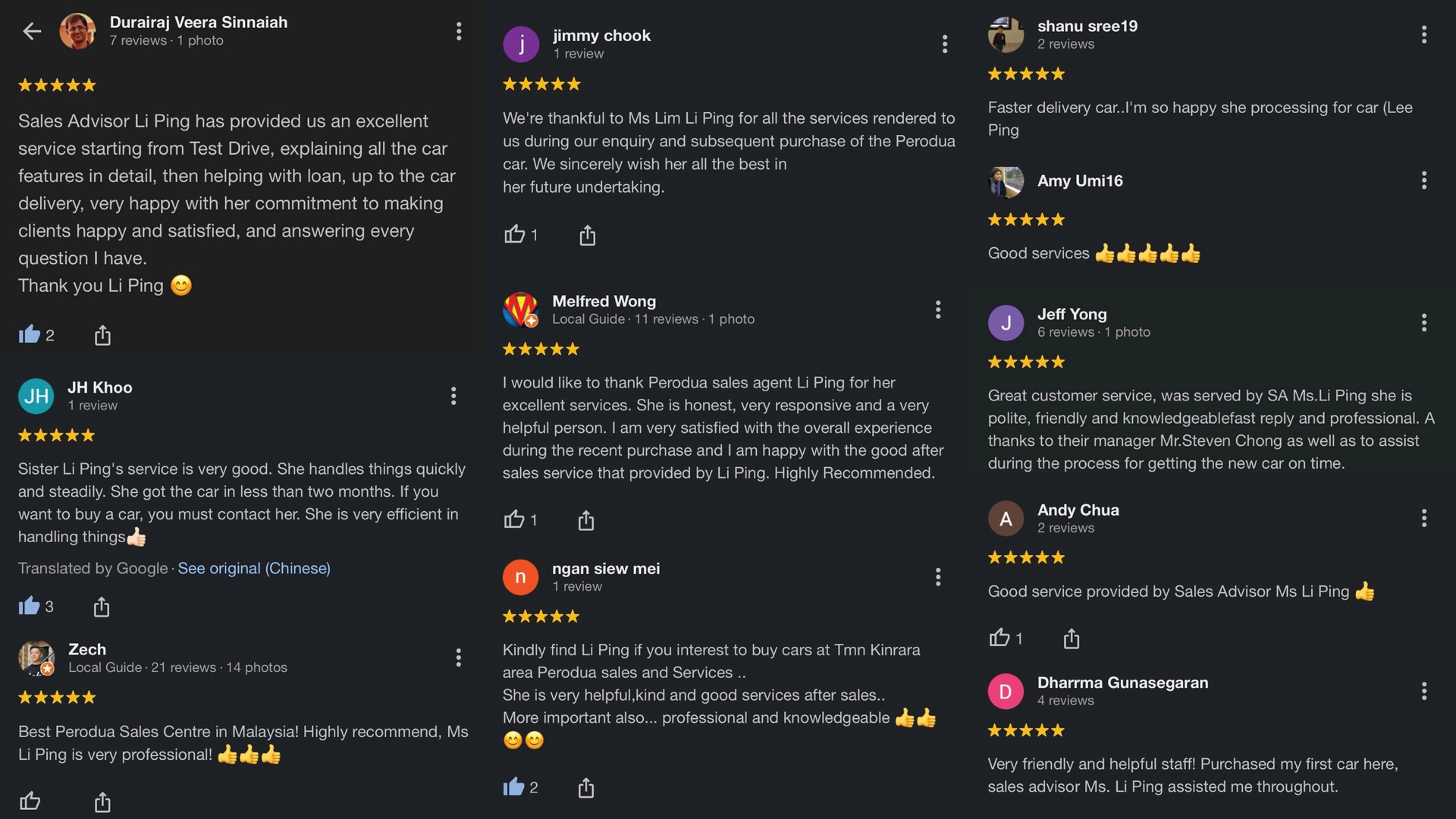This screenshot has height=819, width=1456.
Task: Open Jeff Yong's reviewer profile name
Action: (x=1072, y=314)
